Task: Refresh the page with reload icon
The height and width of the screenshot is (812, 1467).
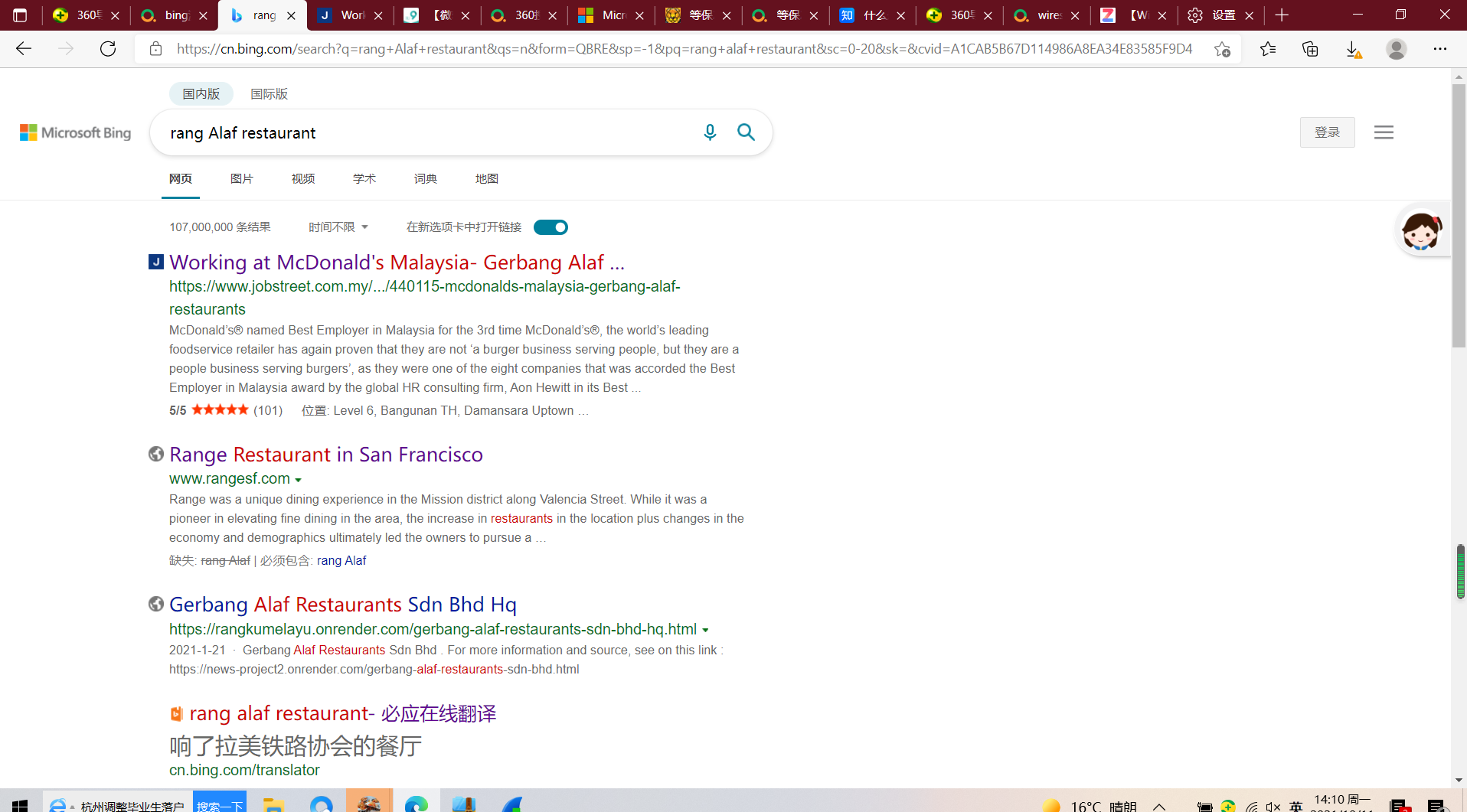Action: (x=108, y=49)
